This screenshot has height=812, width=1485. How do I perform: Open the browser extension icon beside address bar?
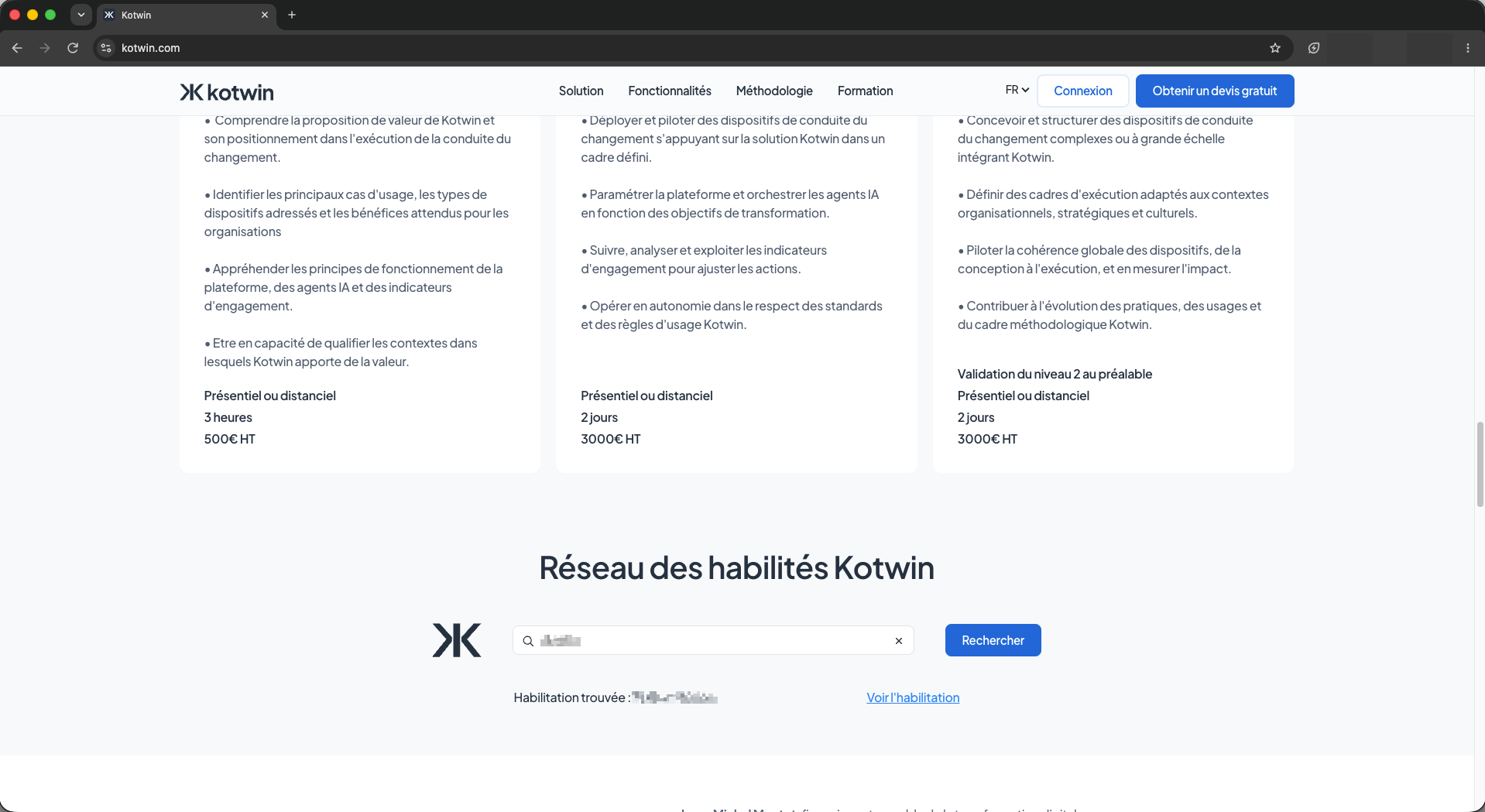coord(1314,48)
